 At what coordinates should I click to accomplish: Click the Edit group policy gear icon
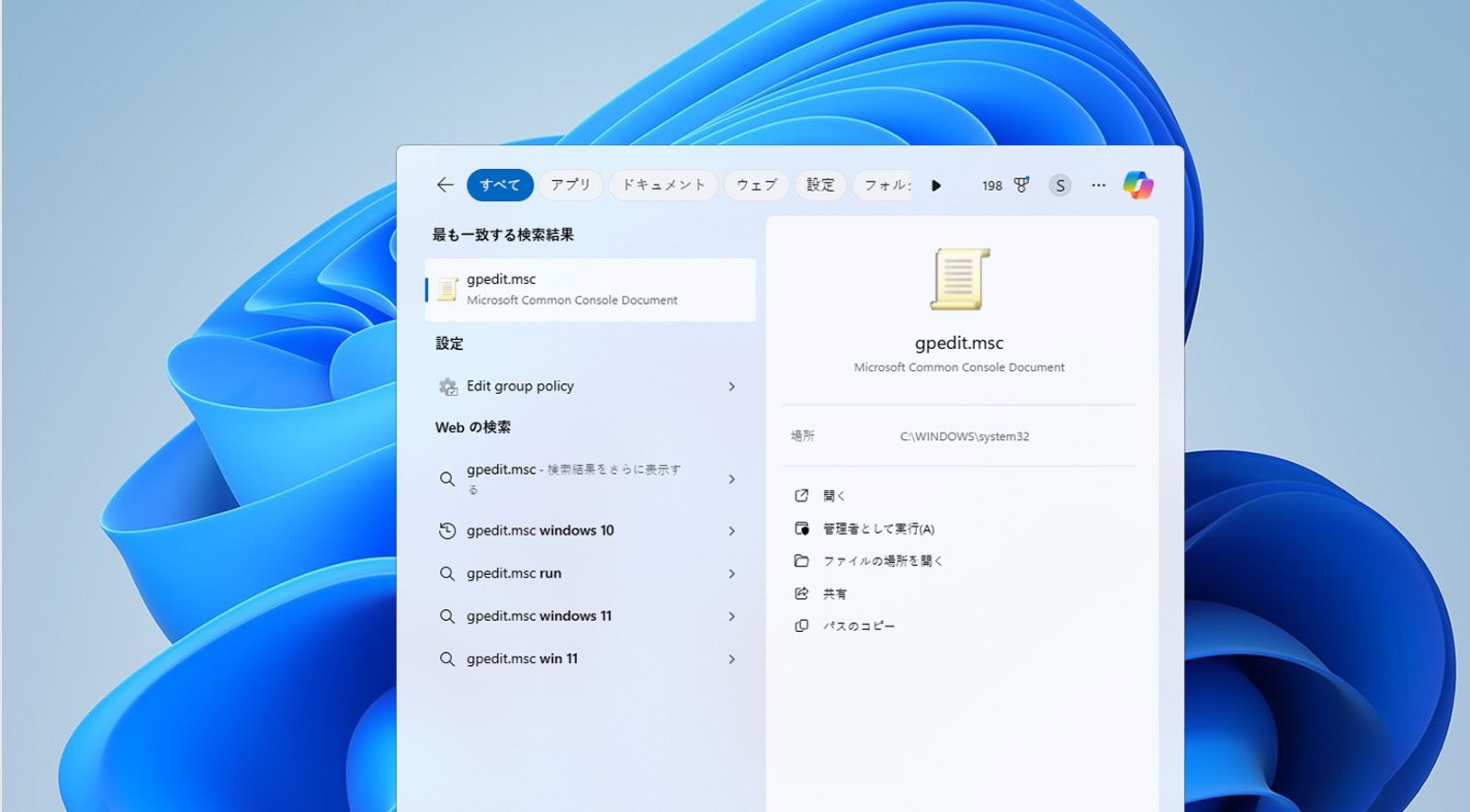pos(447,387)
